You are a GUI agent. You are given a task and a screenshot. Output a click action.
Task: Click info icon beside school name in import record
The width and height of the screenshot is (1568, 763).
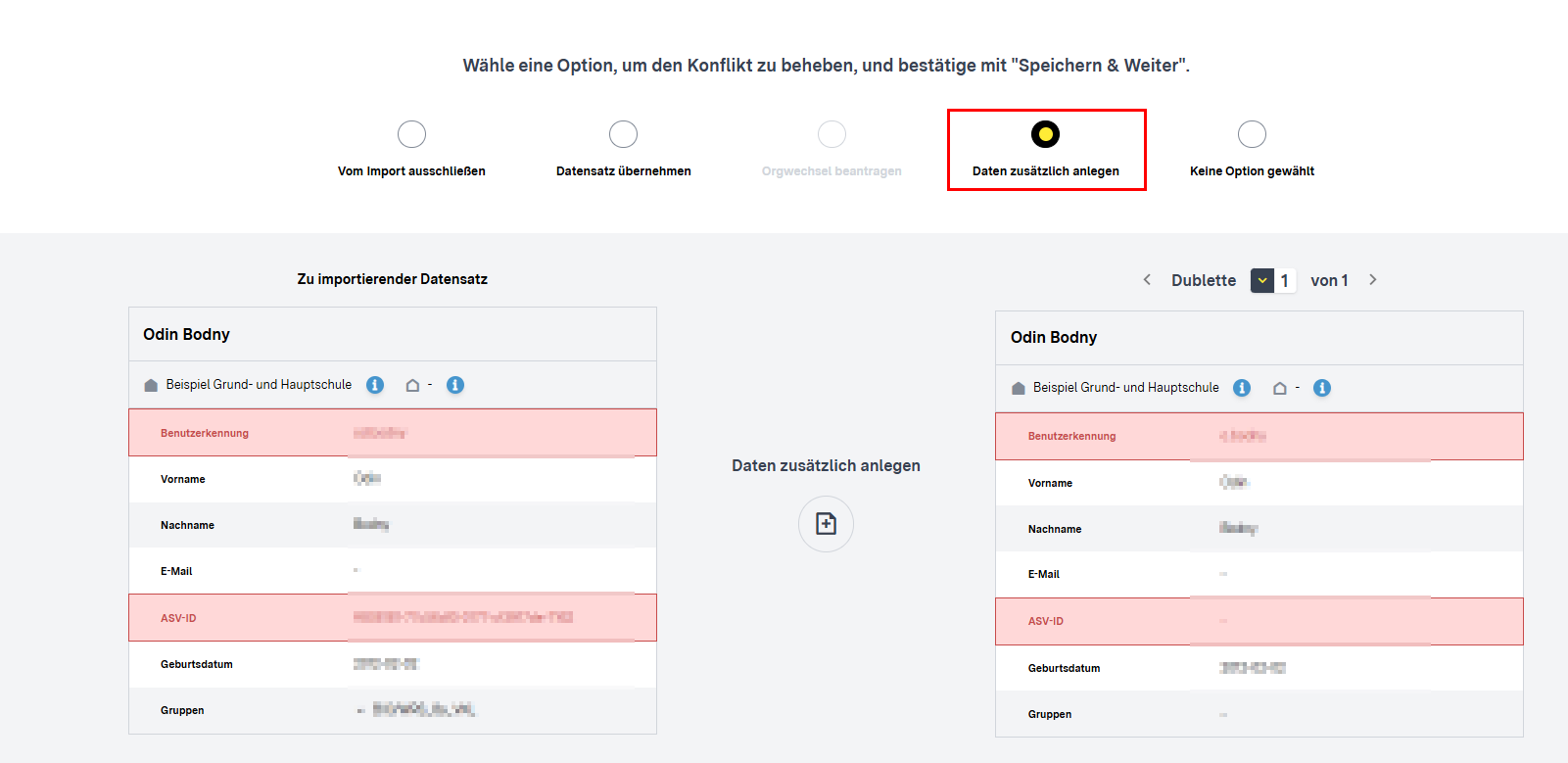375,385
